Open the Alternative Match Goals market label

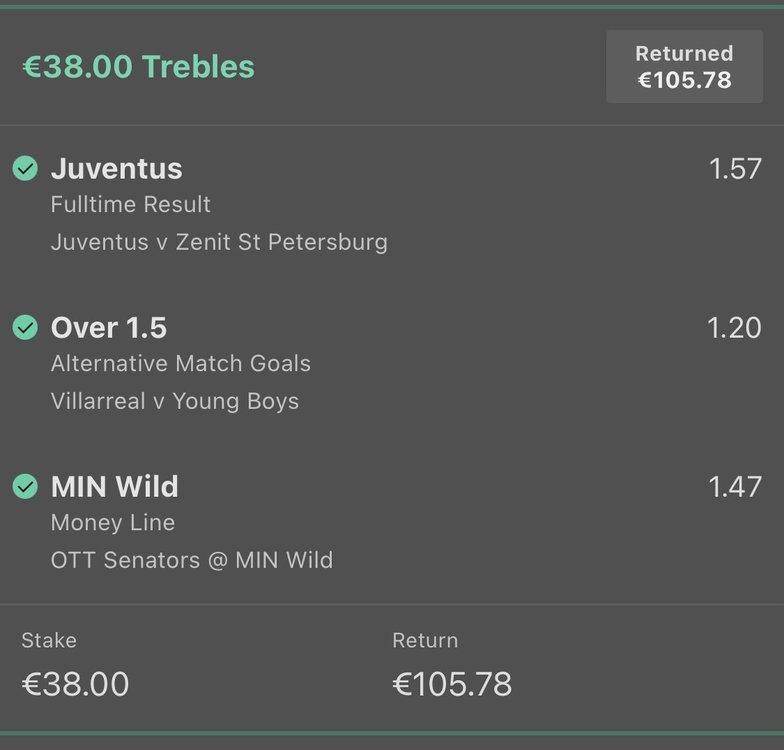[x=180, y=364]
